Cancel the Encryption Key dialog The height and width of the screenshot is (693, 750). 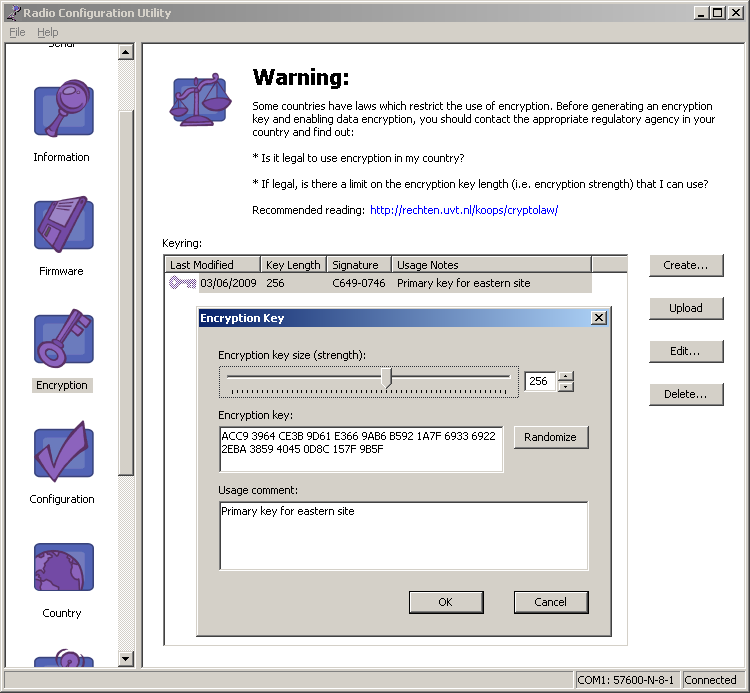coord(551,602)
